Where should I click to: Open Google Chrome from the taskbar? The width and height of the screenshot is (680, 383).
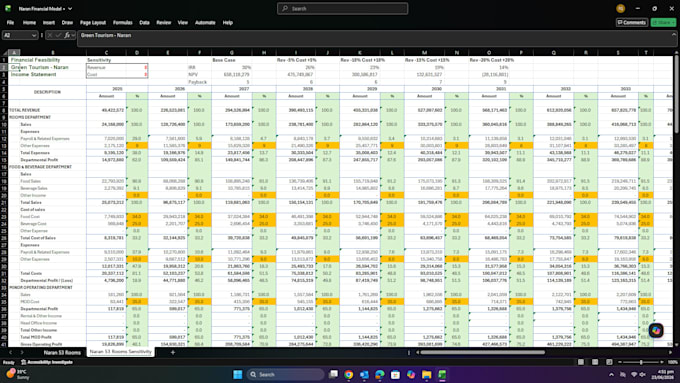tap(349, 374)
